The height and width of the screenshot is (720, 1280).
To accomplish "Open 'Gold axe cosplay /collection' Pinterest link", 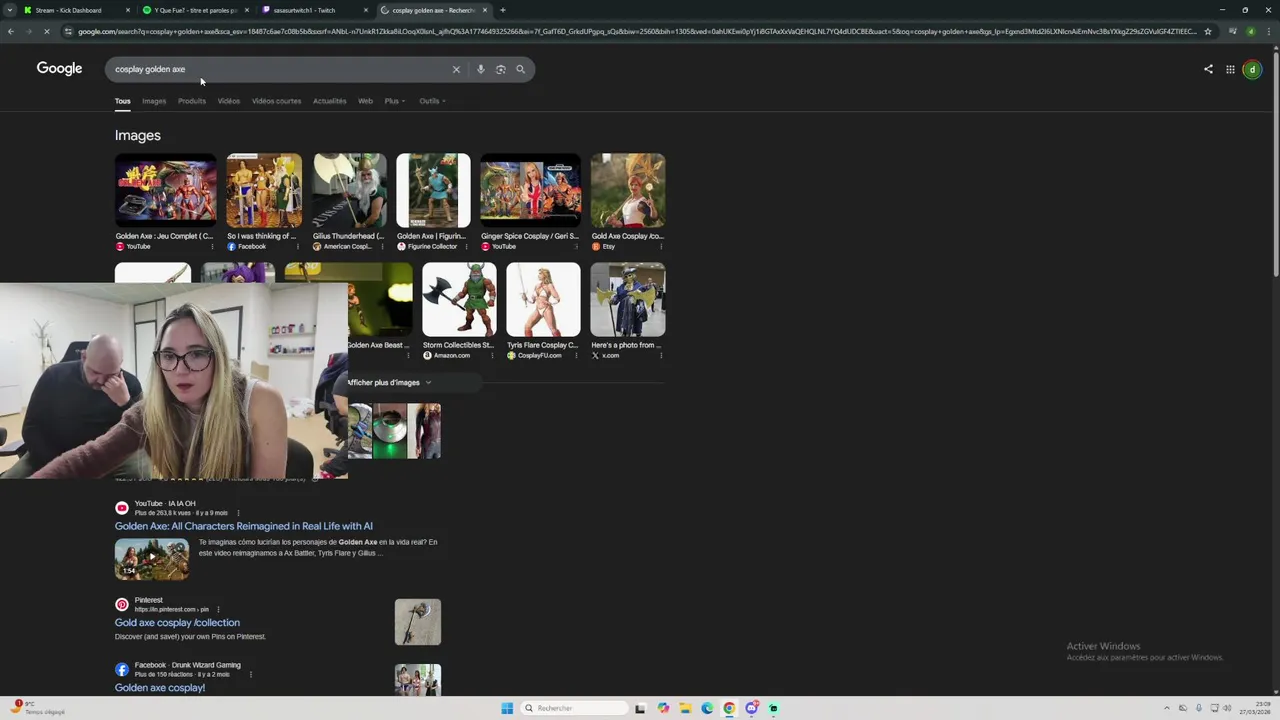I will pos(177,623).
